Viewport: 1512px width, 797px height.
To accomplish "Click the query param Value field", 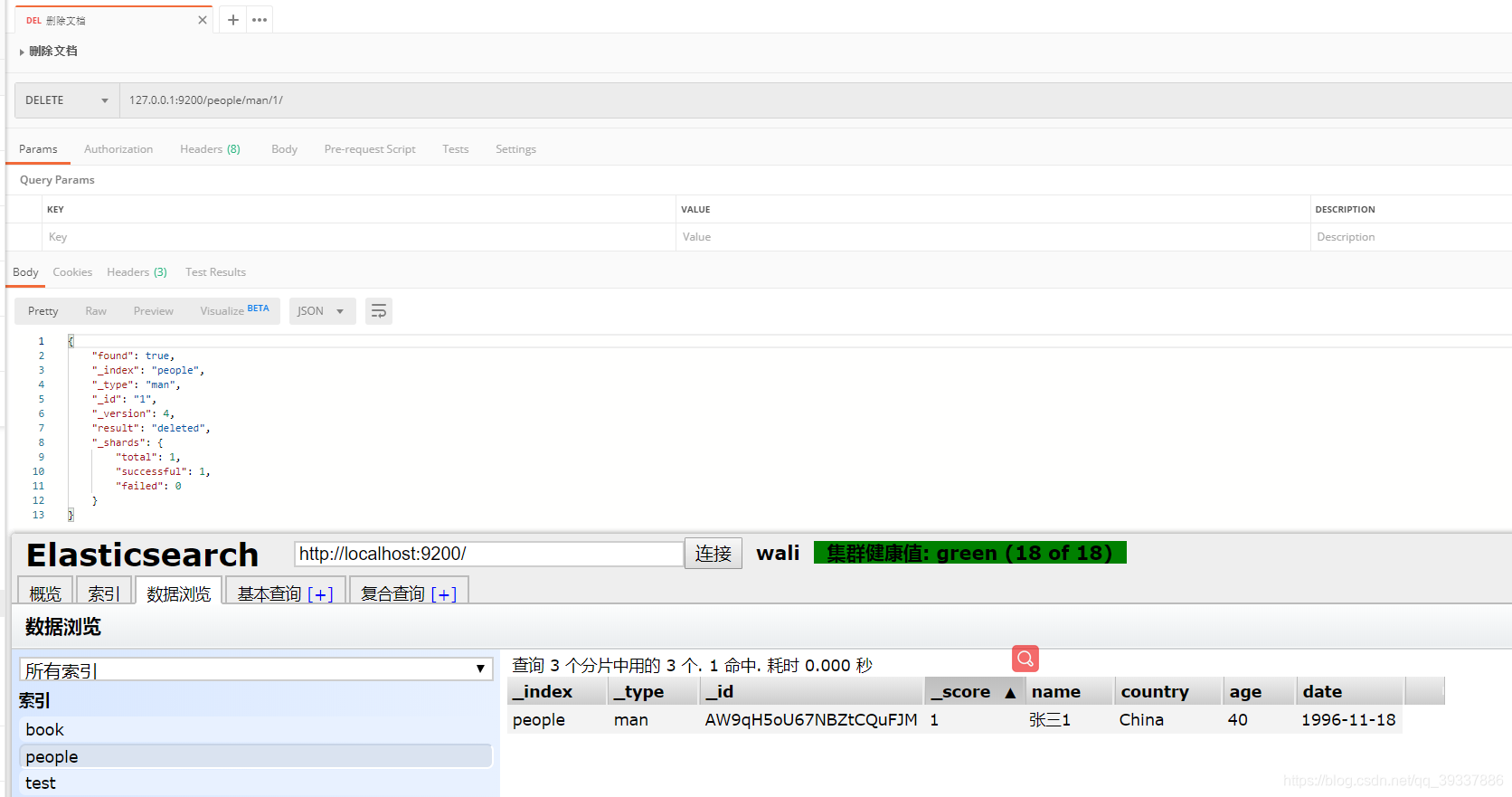I will 993,237.
